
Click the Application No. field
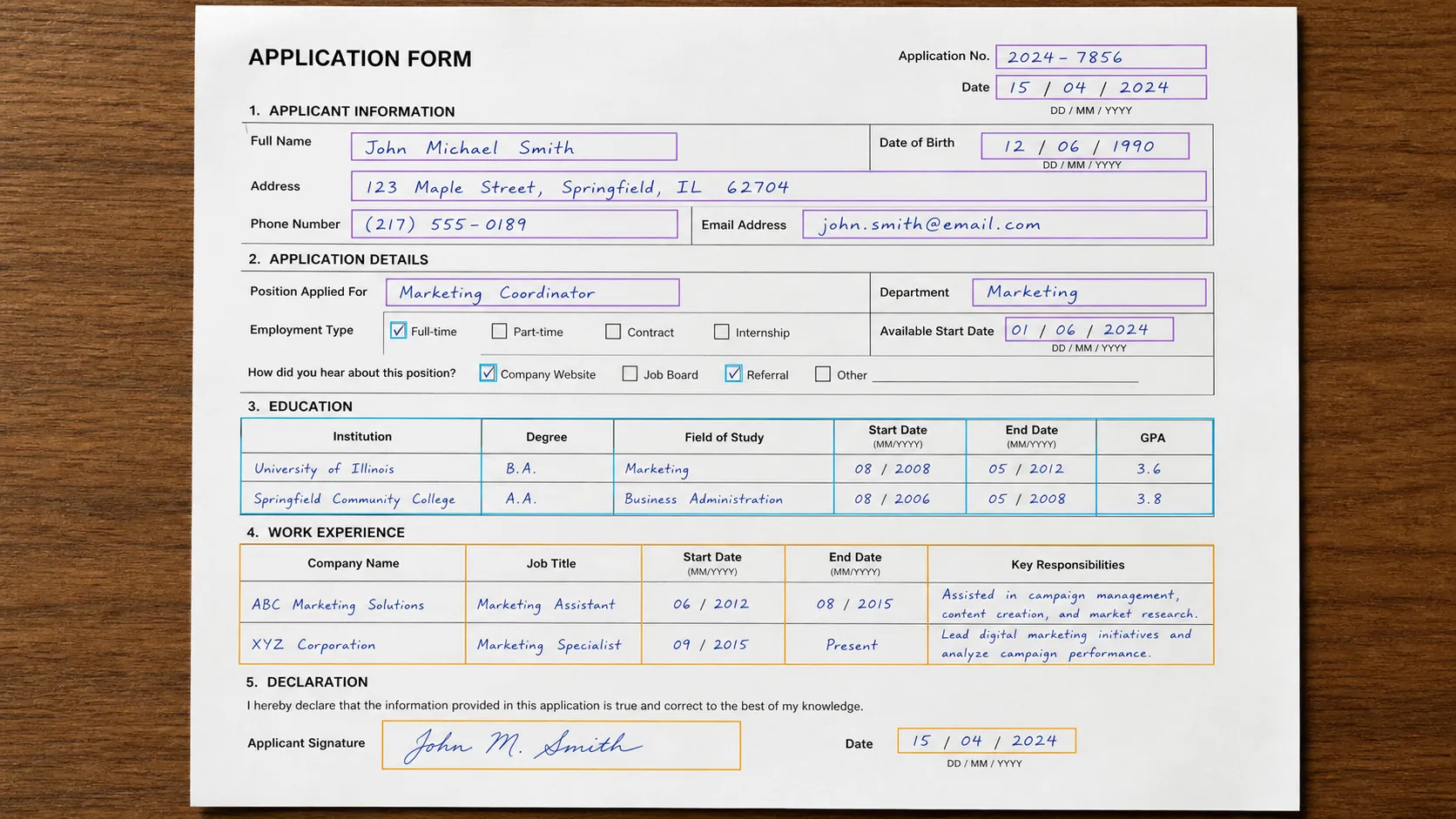click(1101, 57)
